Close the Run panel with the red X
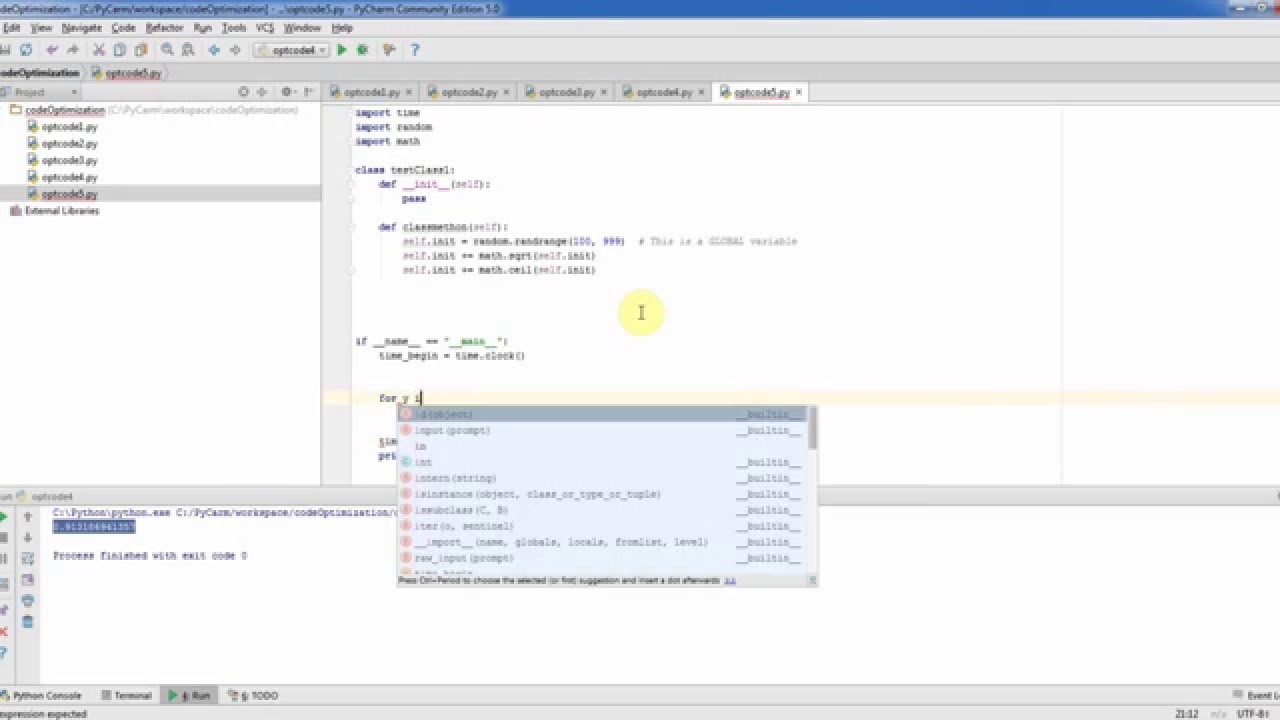The image size is (1280, 720). (x=3, y=631)
